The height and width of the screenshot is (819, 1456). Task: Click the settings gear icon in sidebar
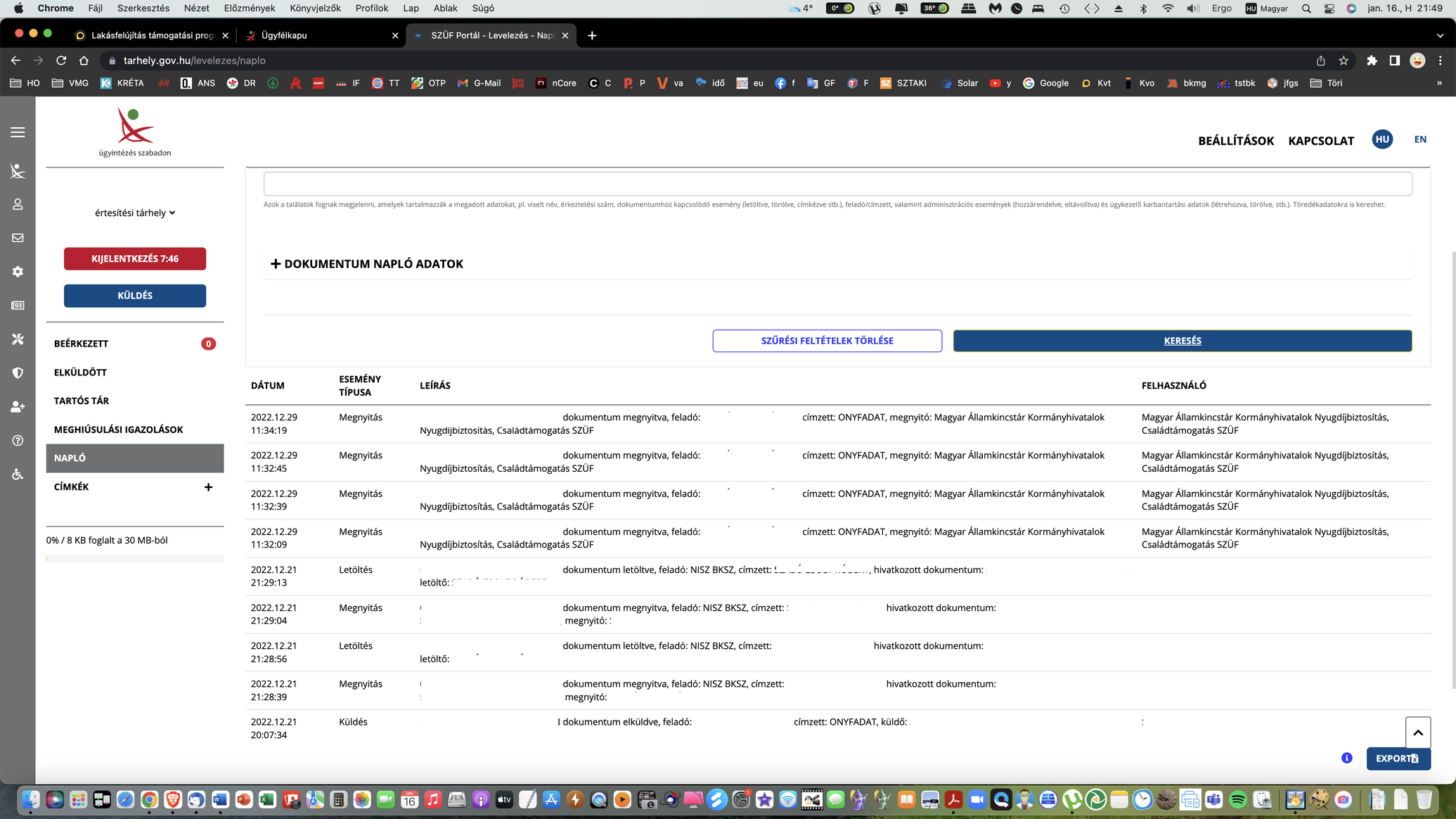point(18,271)
